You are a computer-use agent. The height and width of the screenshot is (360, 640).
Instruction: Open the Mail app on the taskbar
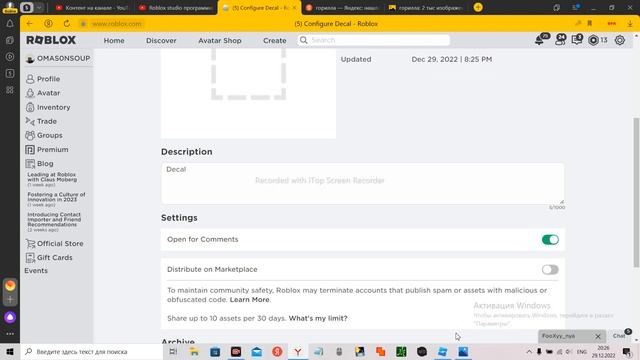[x=257, y=351]
